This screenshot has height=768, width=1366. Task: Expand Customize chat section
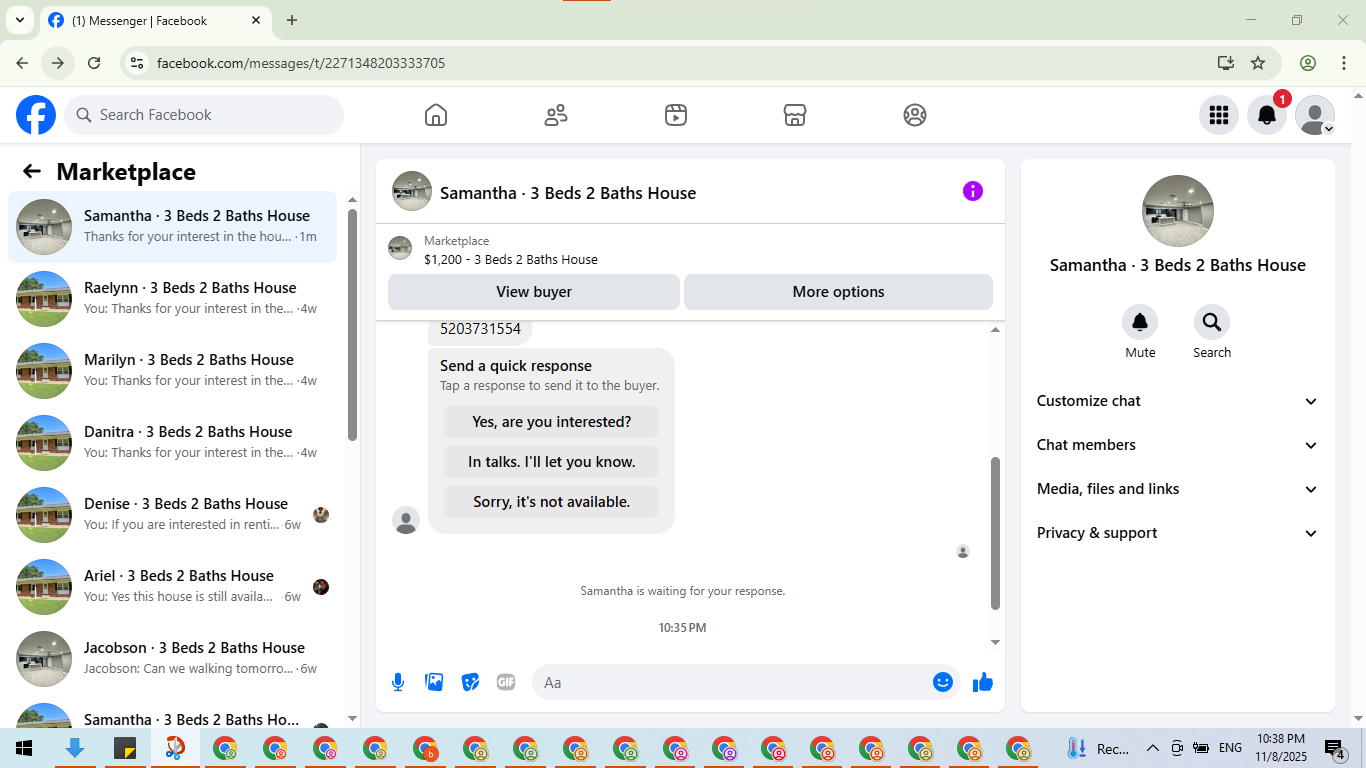[x=1178, y=401]
